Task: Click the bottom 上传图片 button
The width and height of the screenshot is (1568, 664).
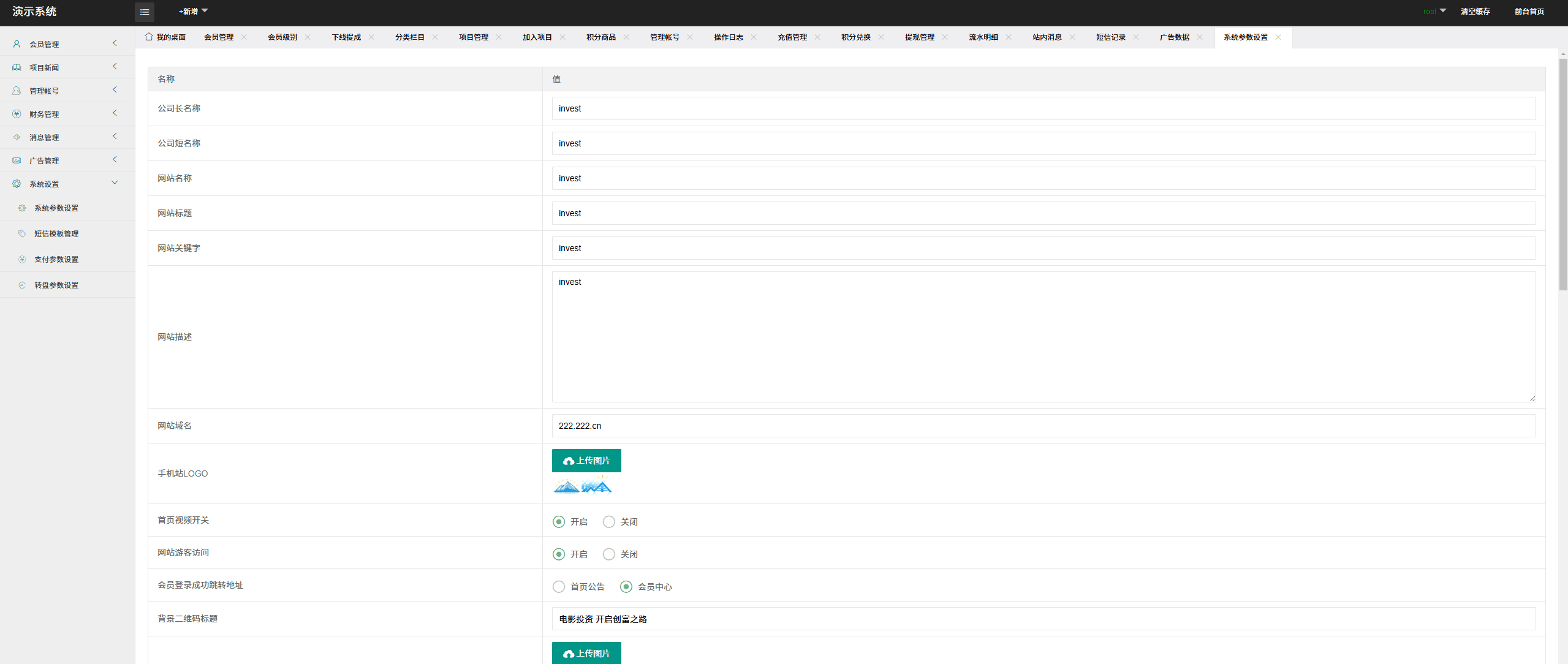Action: (x=586, y=653)
